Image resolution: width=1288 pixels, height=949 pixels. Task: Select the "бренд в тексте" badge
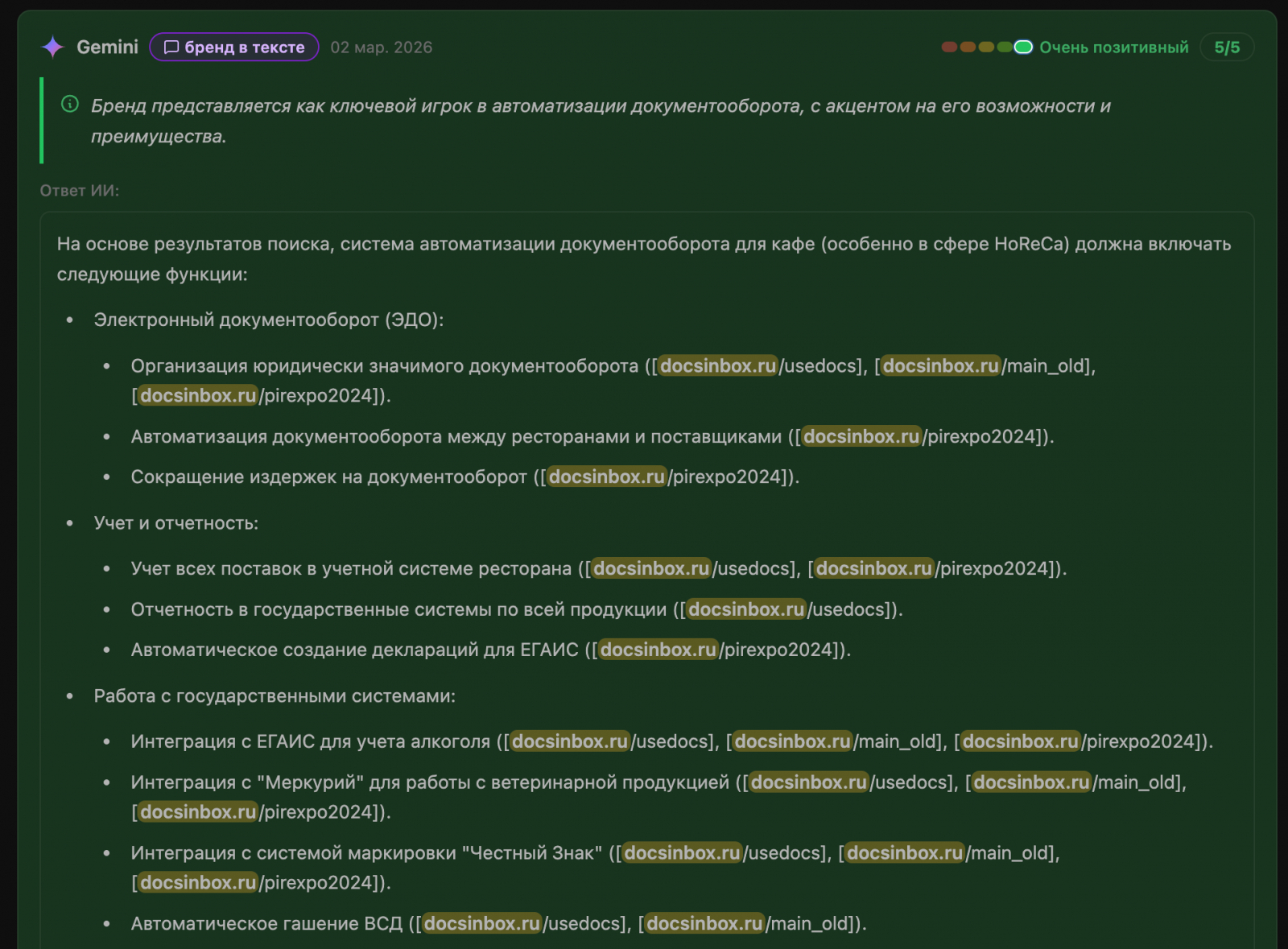click(x=234, y=47)
